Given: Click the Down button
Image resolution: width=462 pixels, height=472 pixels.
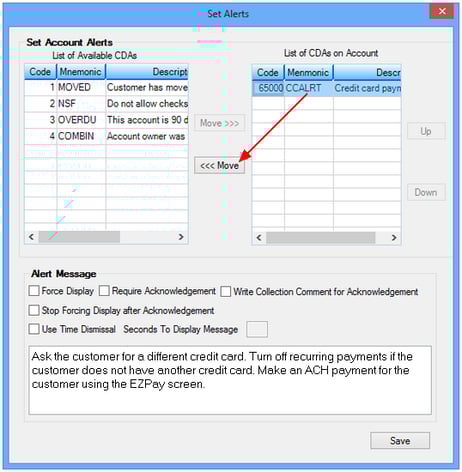Looking at the screenshot, I should 426,192.
